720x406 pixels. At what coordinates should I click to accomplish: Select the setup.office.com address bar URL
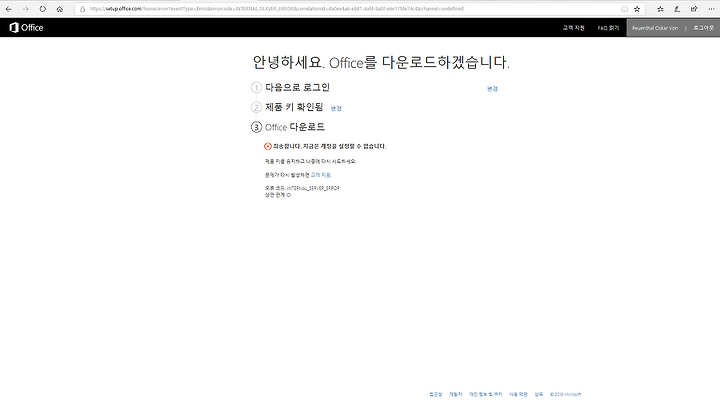[276, 9]
